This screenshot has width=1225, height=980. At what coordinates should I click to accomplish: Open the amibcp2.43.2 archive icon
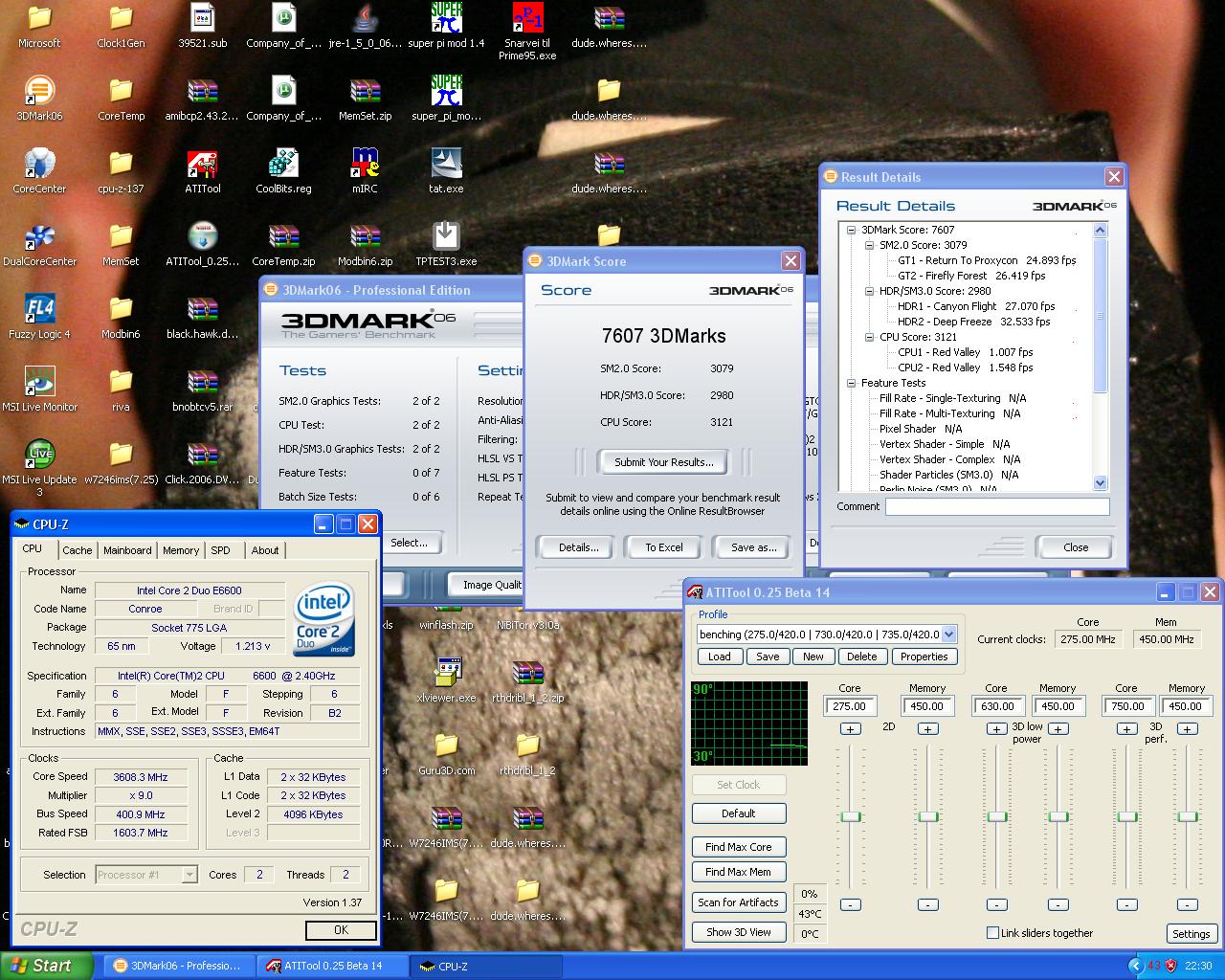202,98
